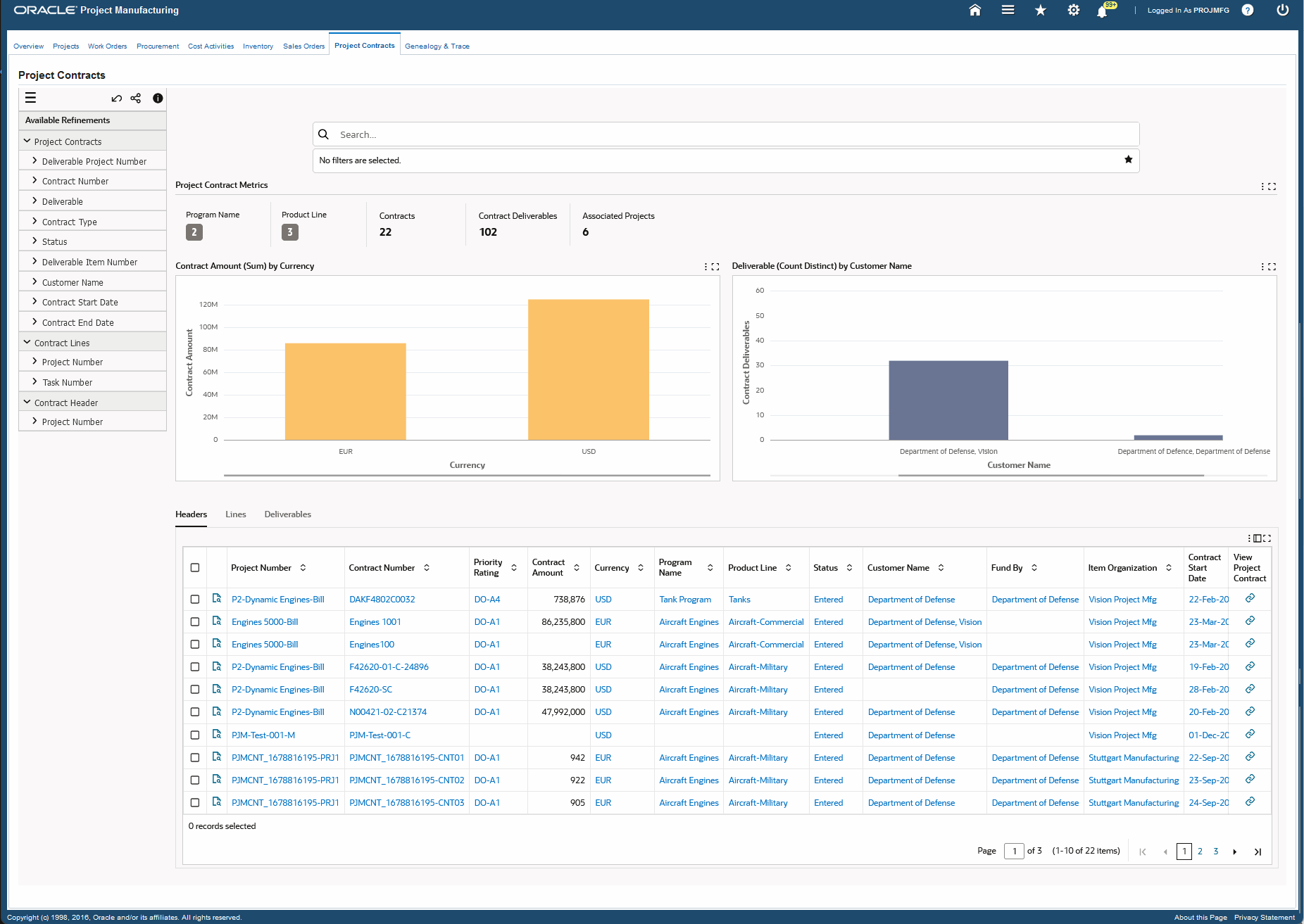Open the Navigator hamburger menu in header
The width and height of the screenshot is (1304, 924).
pos(1008,10)
